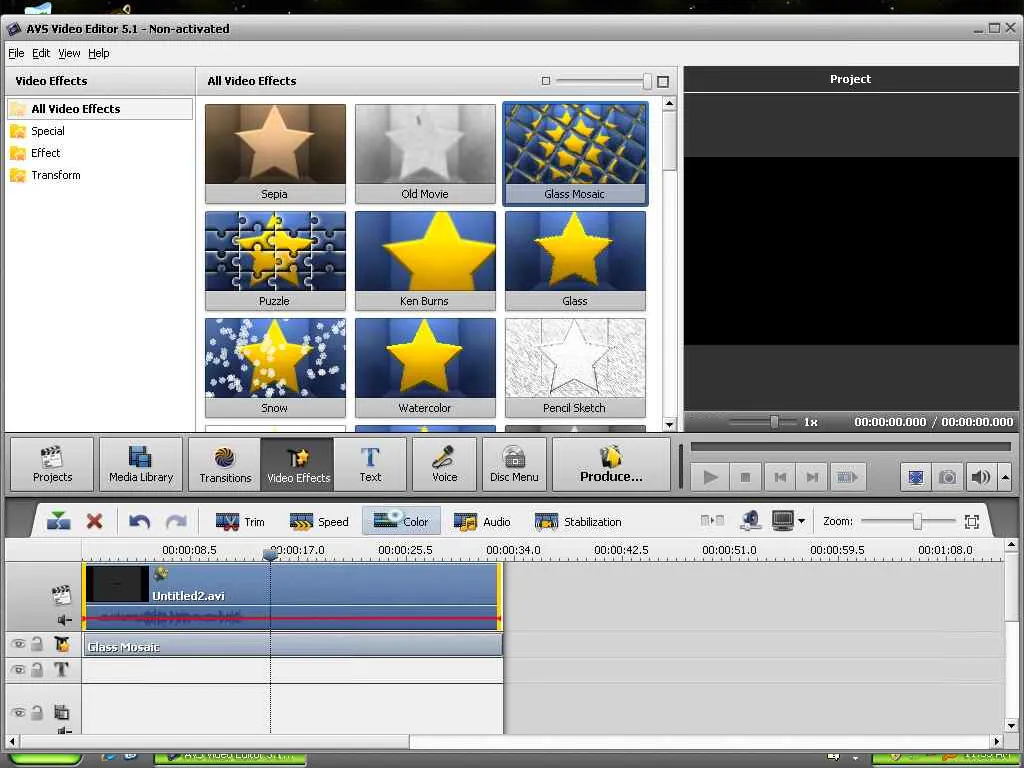Go to next frame in preview
The width and height of the screenshot is (1024, 768).
click(x=812, y=477)
